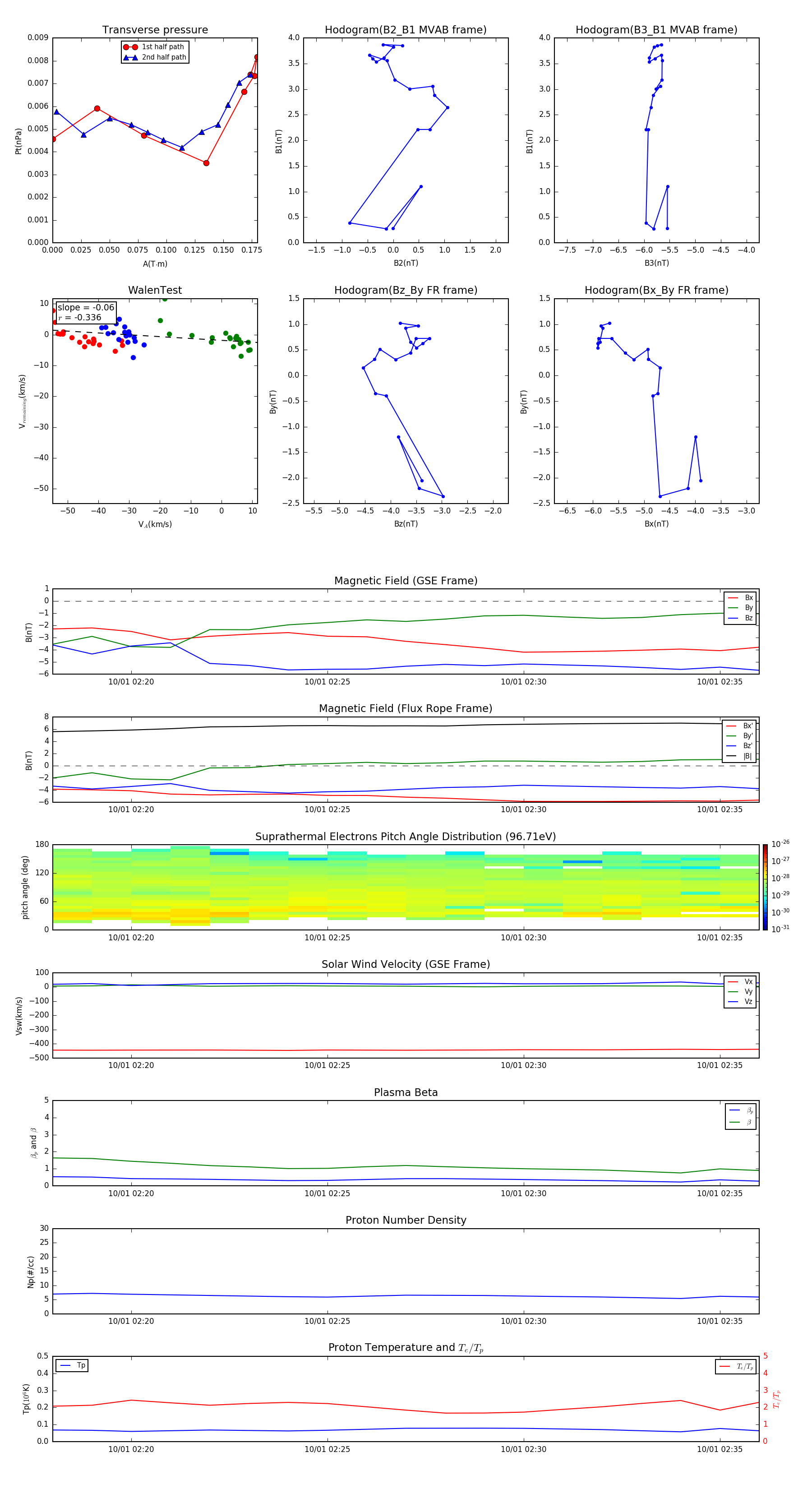Viewport: 812px width, 1489px height.
Task: Click the Vy entry in velocity legend
Action: pyautogui.click(x=740, y=991)
